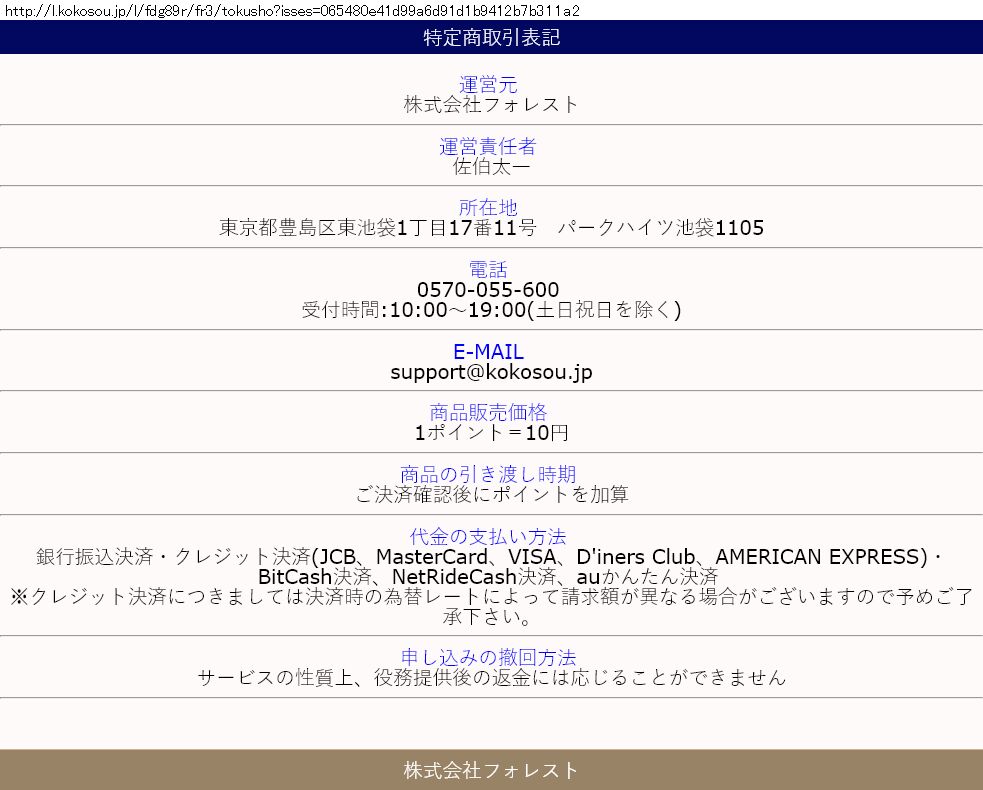This screenshot has height=790, width=983.
Task: Select the 株式会社フォレスト company name text
Action: (x=491, y=104)
